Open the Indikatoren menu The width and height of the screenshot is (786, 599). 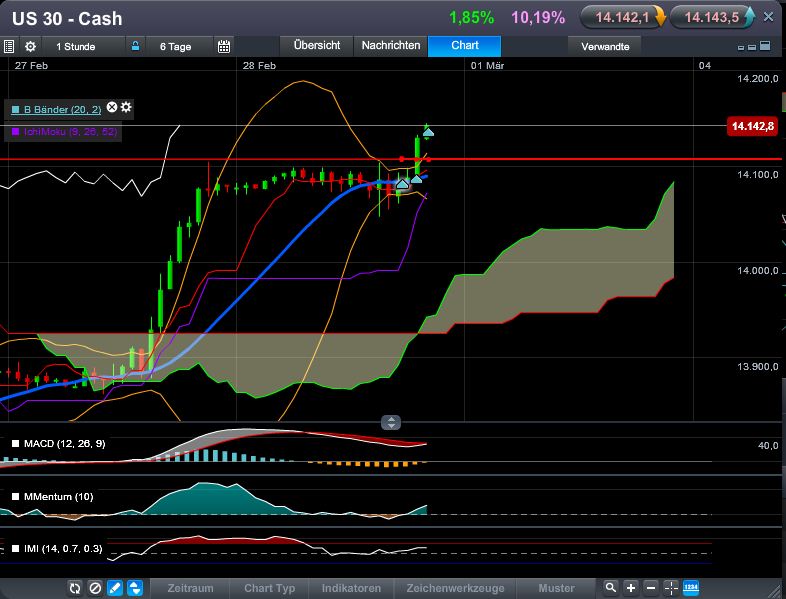351,588
